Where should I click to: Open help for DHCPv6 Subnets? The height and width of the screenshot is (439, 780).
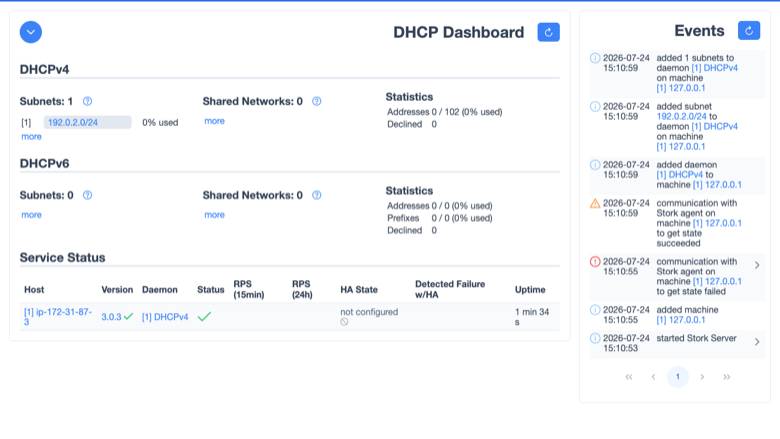[x=88, y=195]
